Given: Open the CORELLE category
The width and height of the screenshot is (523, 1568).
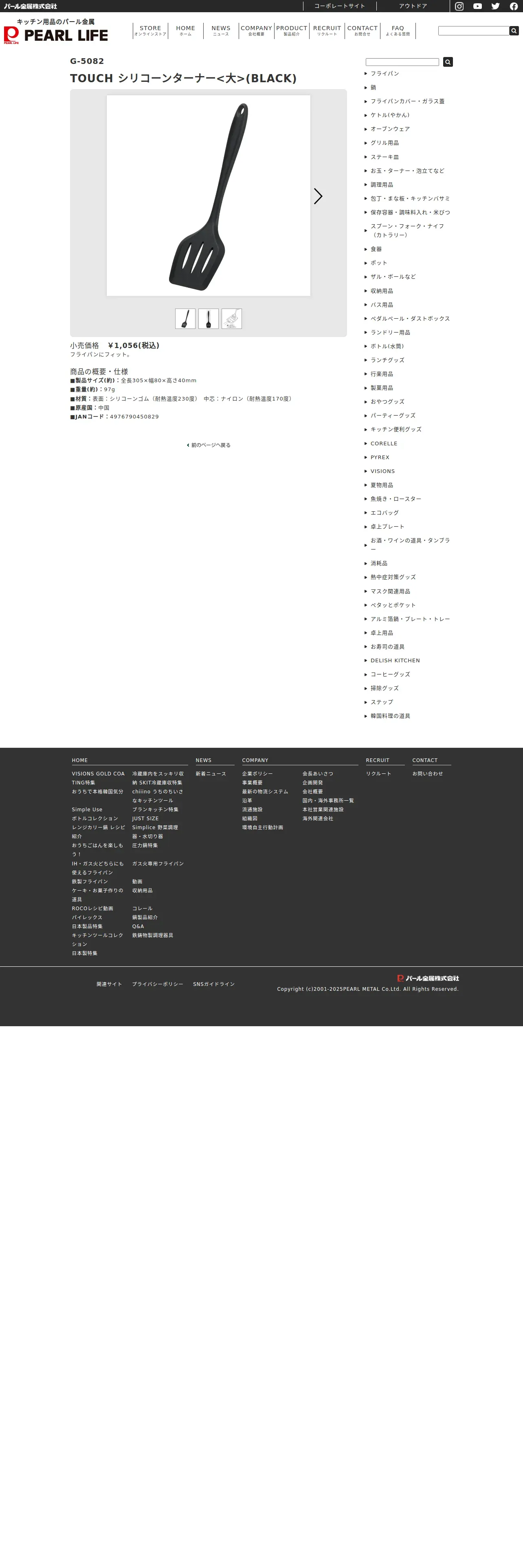Looking at the screenshot, I should tap(384, 444).
